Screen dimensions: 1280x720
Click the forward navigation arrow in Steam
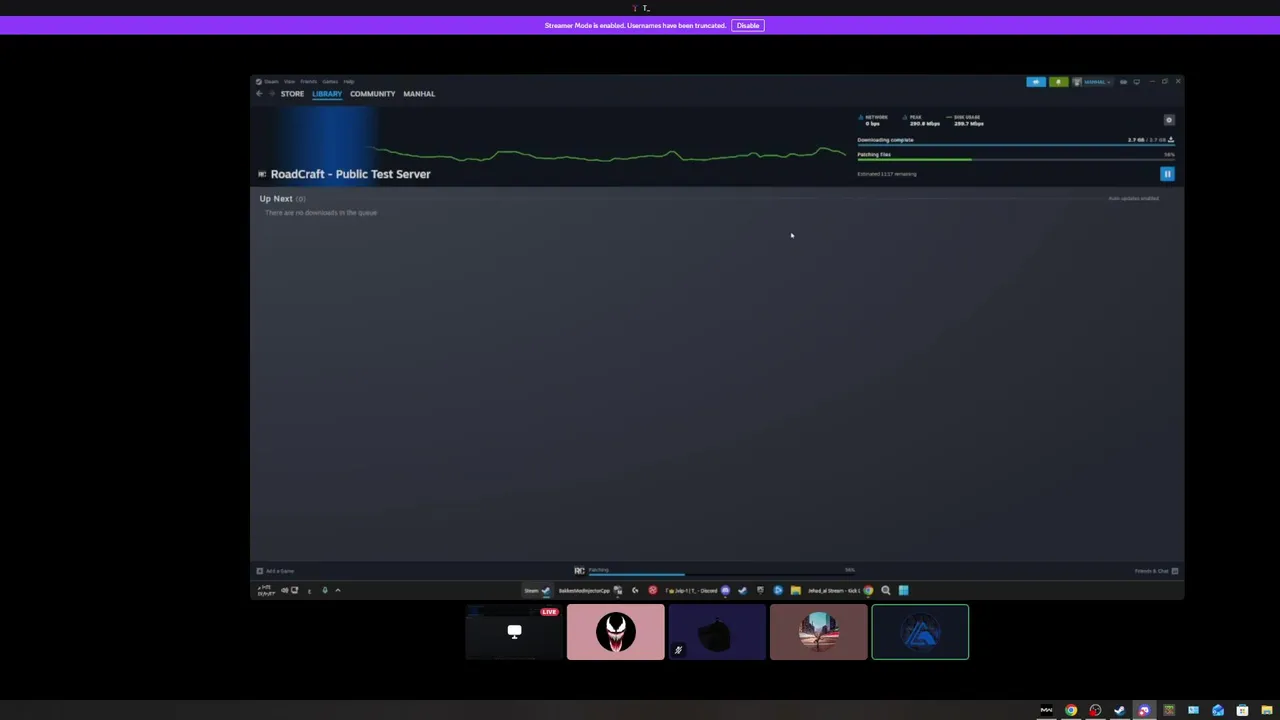click(x=271, y=94)
